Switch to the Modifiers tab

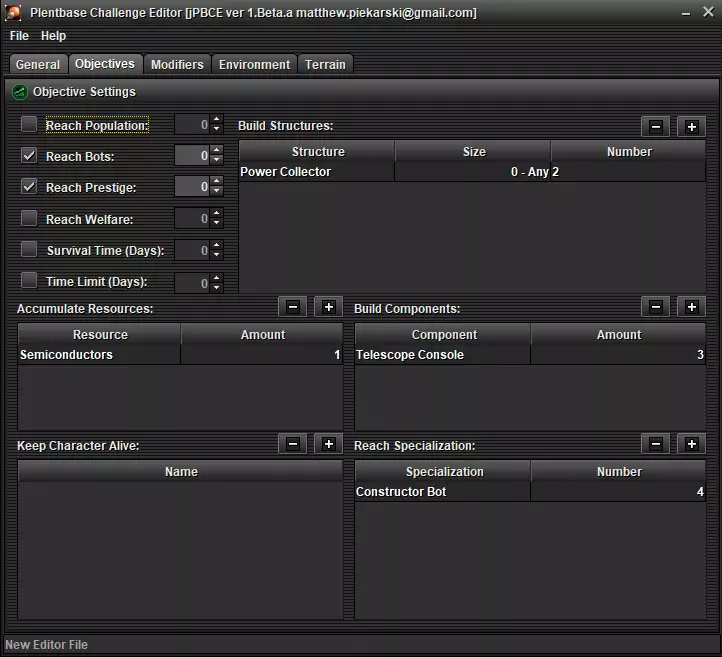[x=177, y=65]
